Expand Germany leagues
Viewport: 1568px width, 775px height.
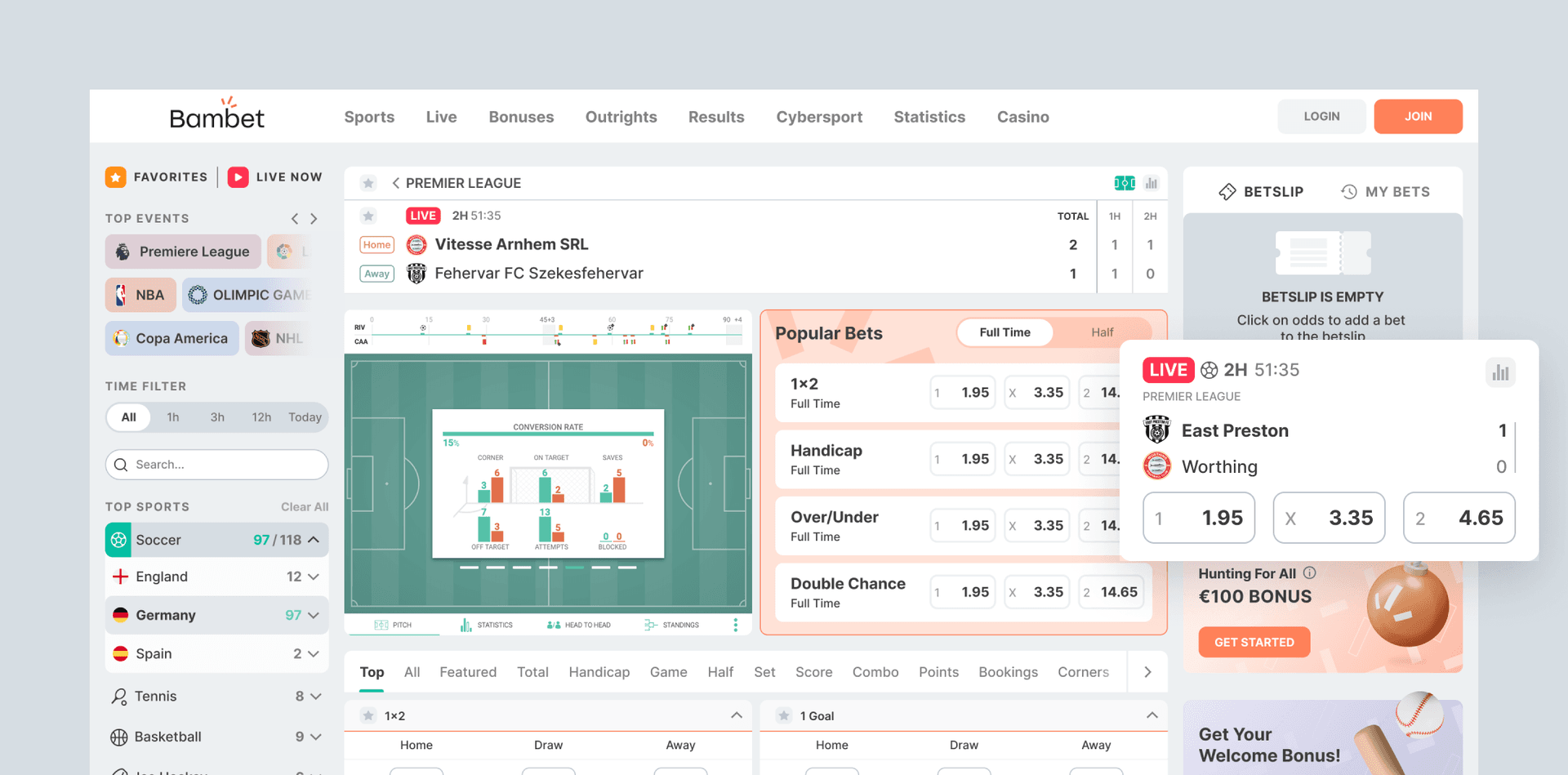pos(314,615)
